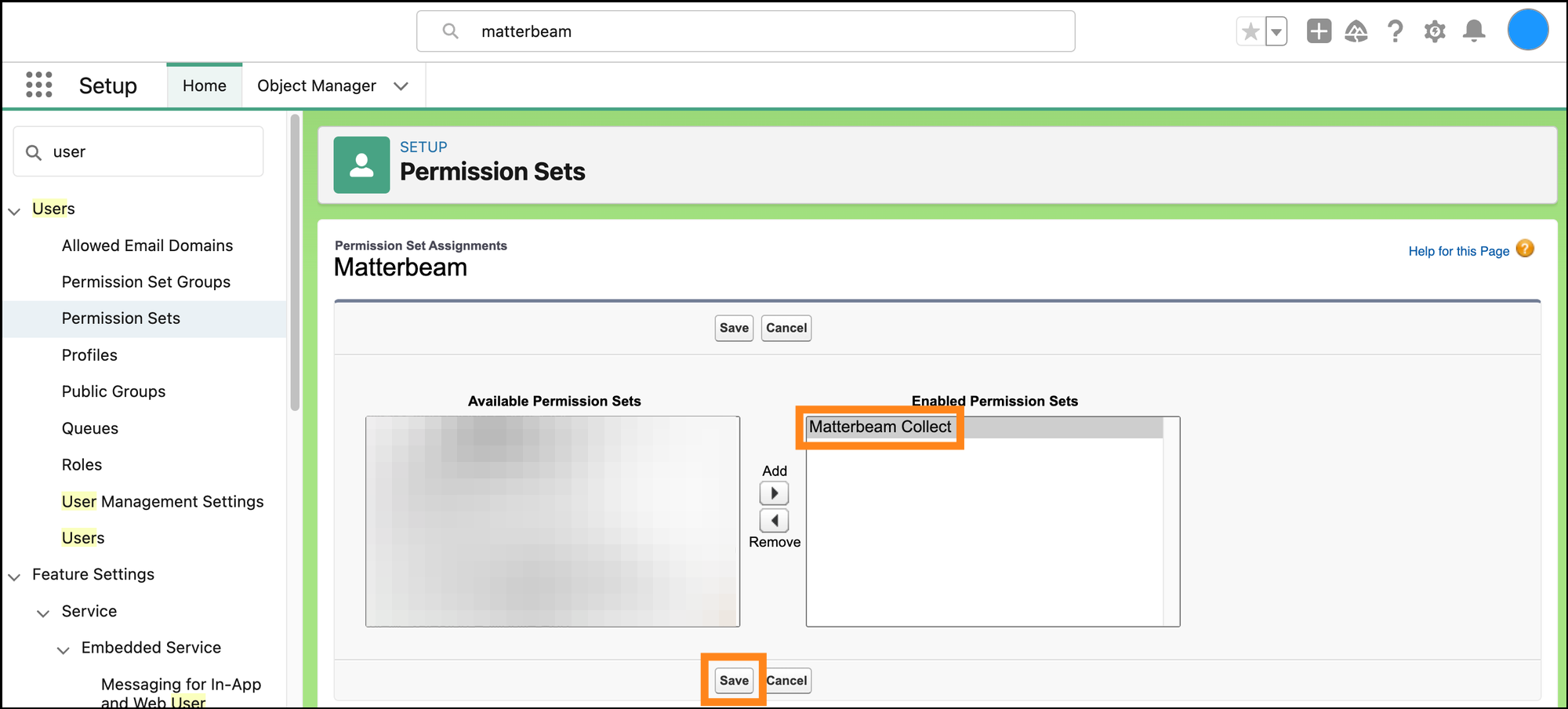Click the global search magnifier icon
The height and width of the screenshot is (709, 1568).
tap(450, 31)
